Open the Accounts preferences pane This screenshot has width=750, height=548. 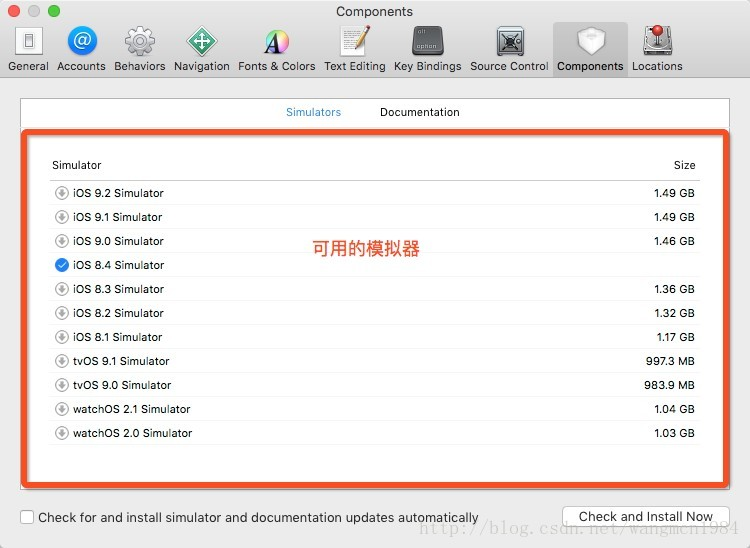81,49
